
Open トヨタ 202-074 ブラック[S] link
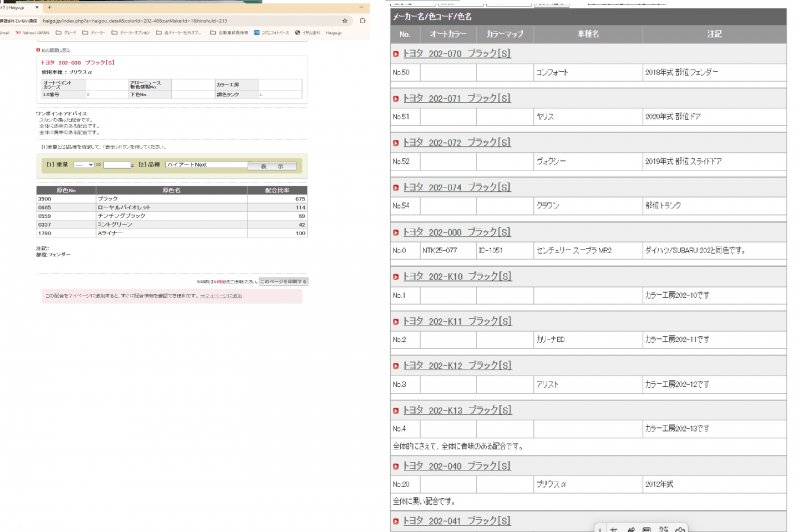click(457, 187)
